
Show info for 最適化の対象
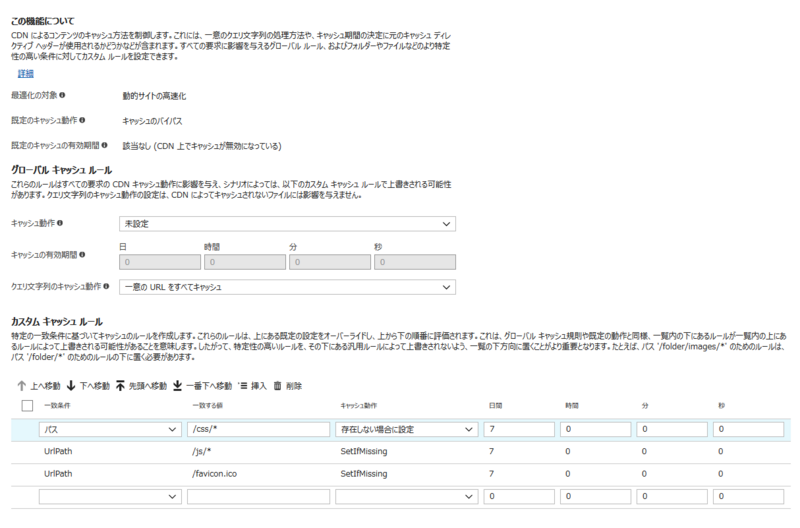(x=62, y=95)
